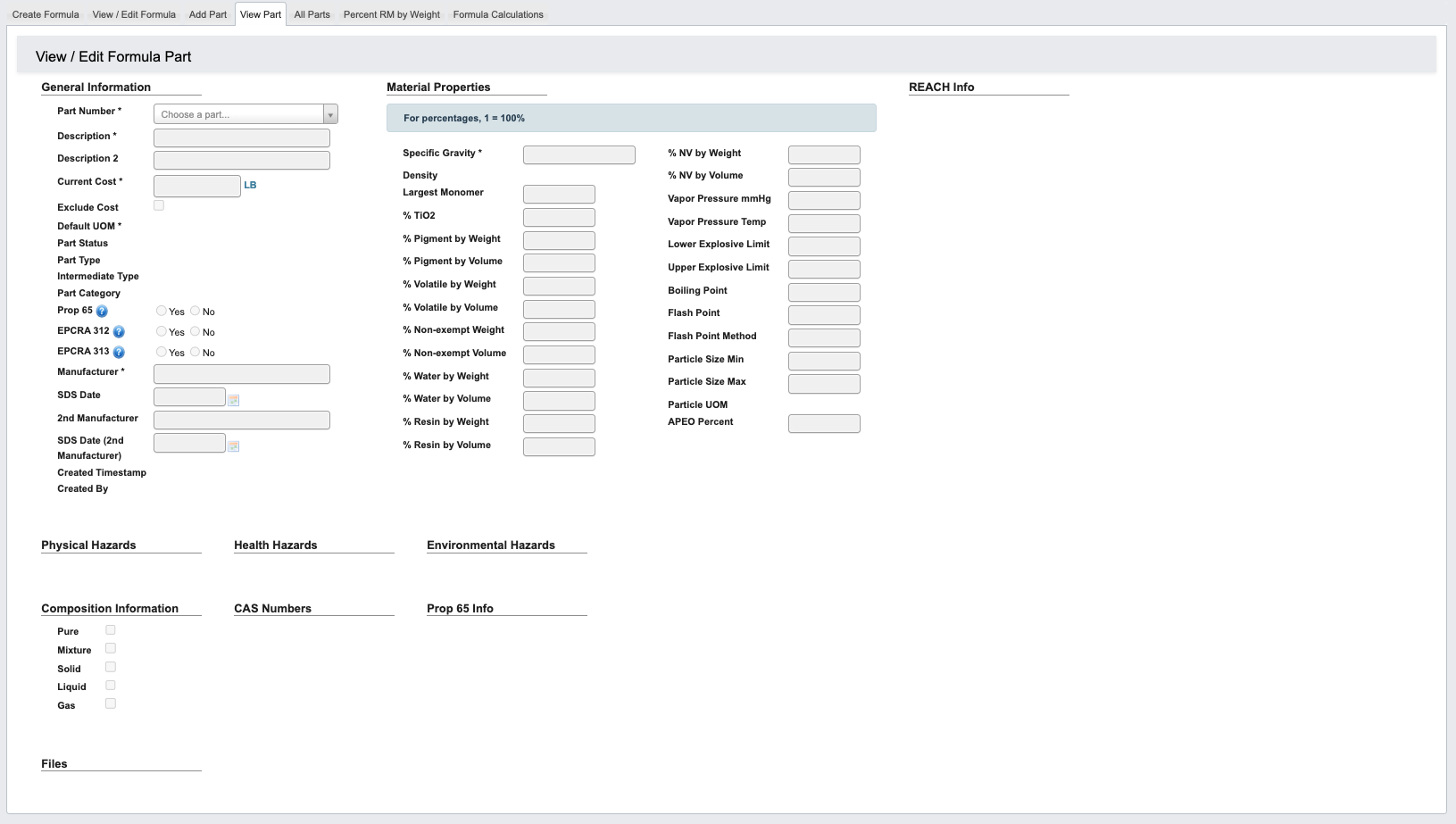Select No for Prop 65

pyautogui.click(x=195, y=311)
